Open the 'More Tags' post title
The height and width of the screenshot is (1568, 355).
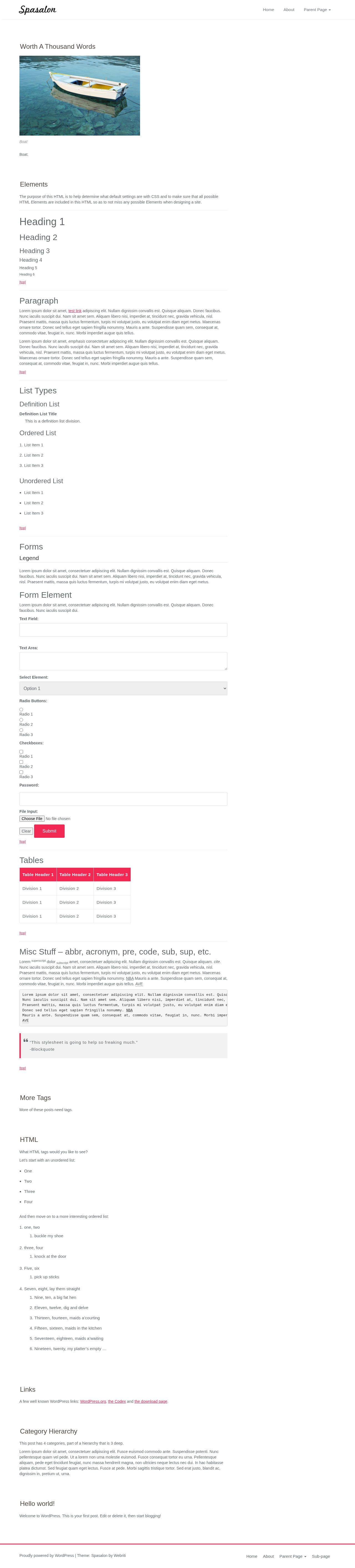pyautogui.click(x=35, y=1098)
